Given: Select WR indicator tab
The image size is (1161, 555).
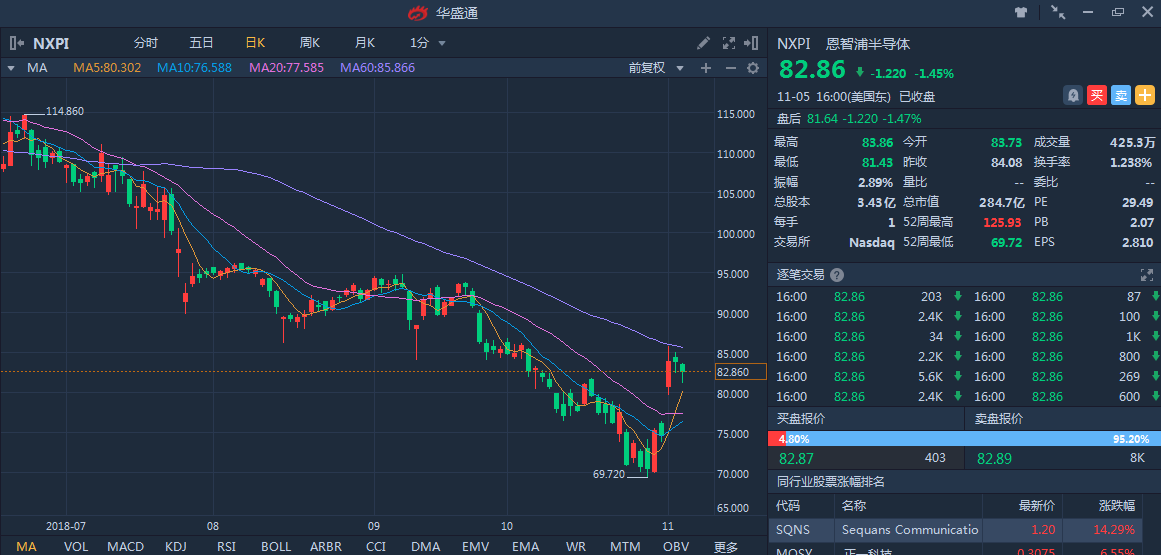Looking at the screenshot, I should [x=575, y=547].
